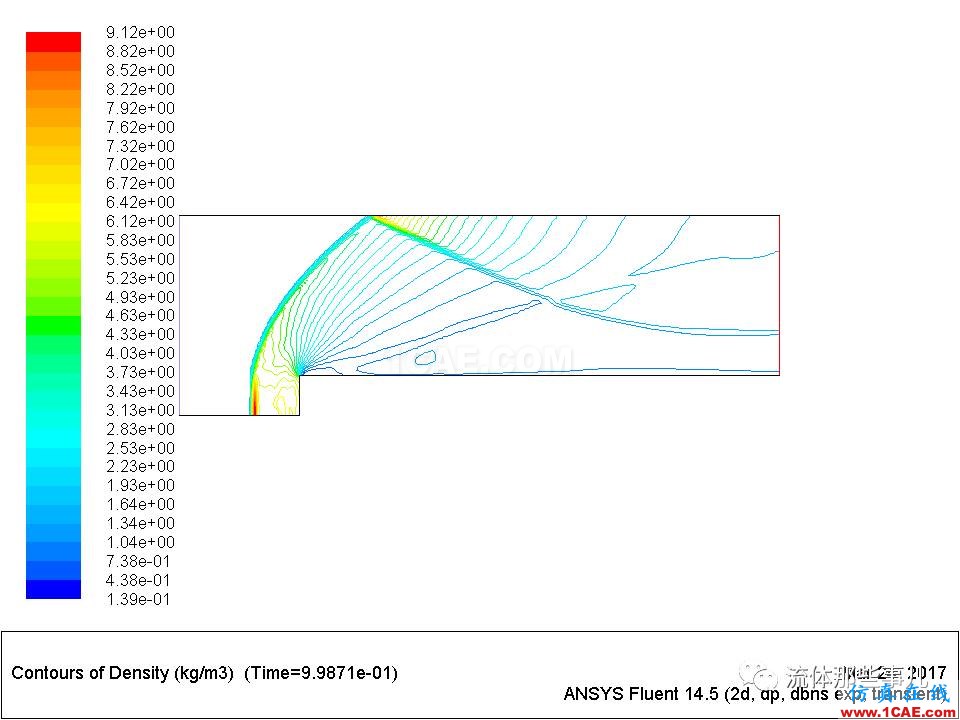Select the 8.82e+00 legend label
960x720 pixels.
(x=140, y=51)
